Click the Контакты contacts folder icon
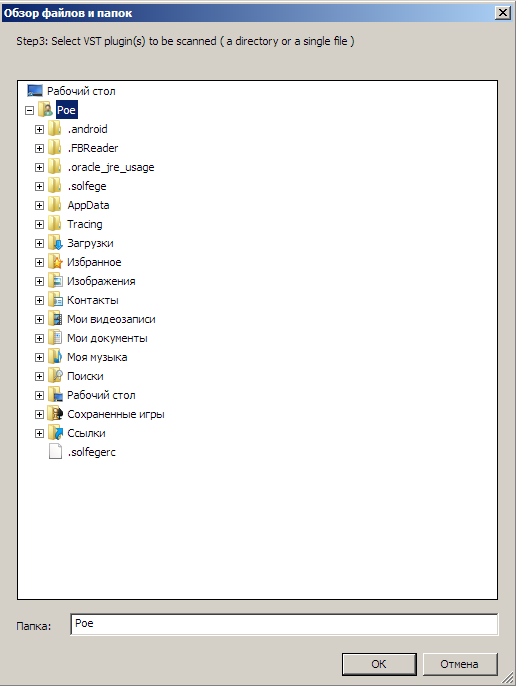This screenshot has height=686, width=516. click(x=55, y=300)
